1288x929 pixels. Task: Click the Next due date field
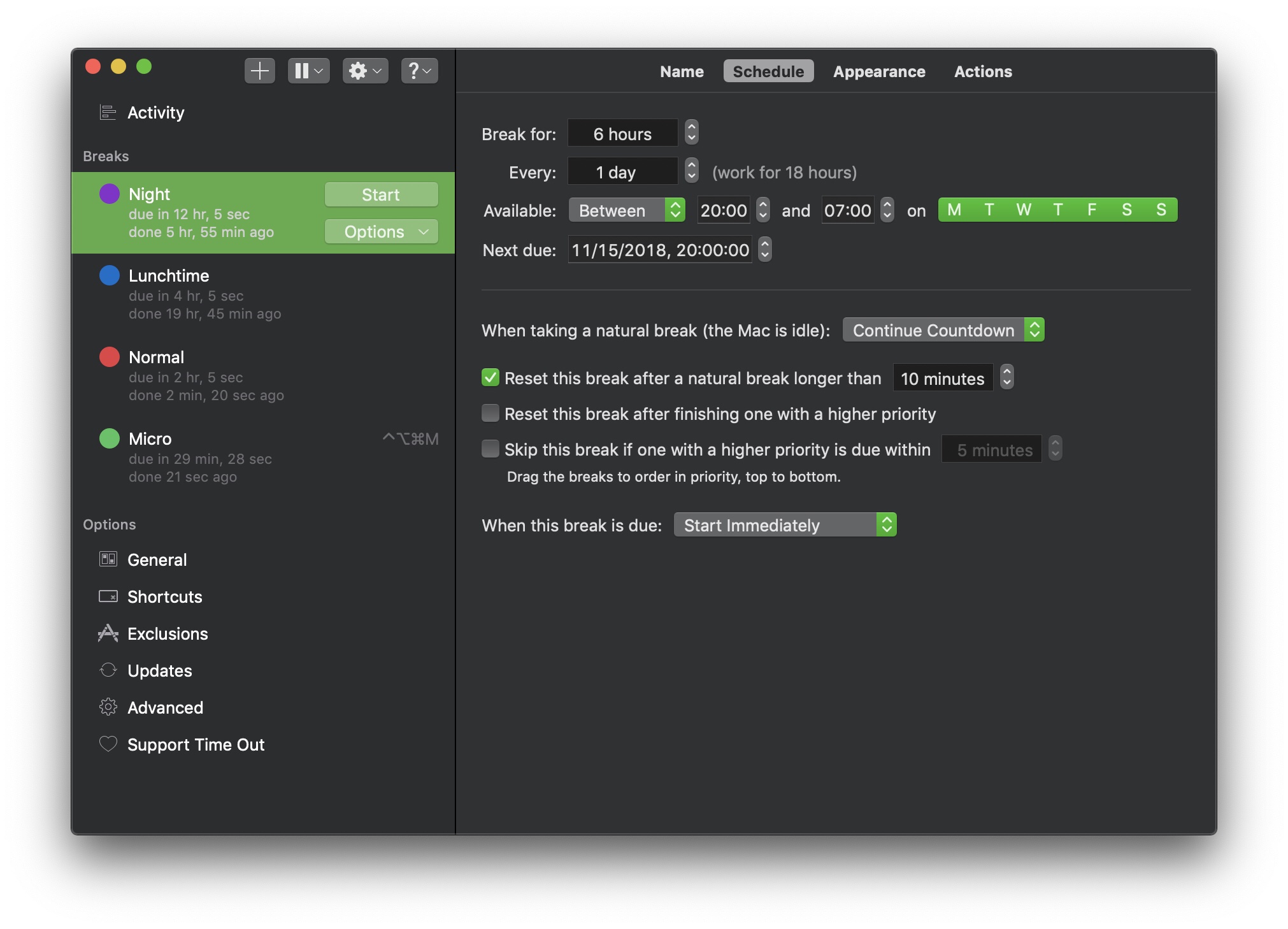pos(660,250)
